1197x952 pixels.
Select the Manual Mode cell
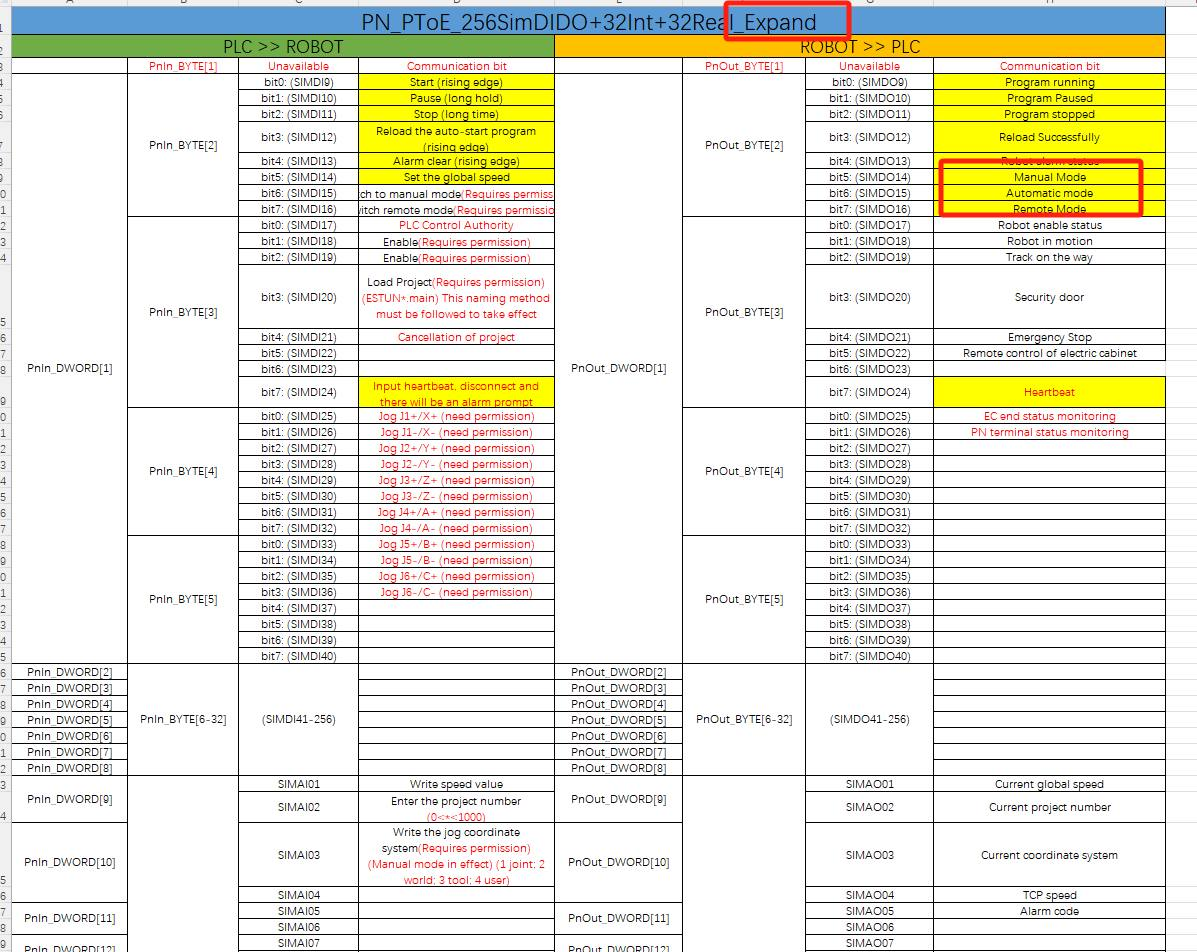(x=1050, y=177)
